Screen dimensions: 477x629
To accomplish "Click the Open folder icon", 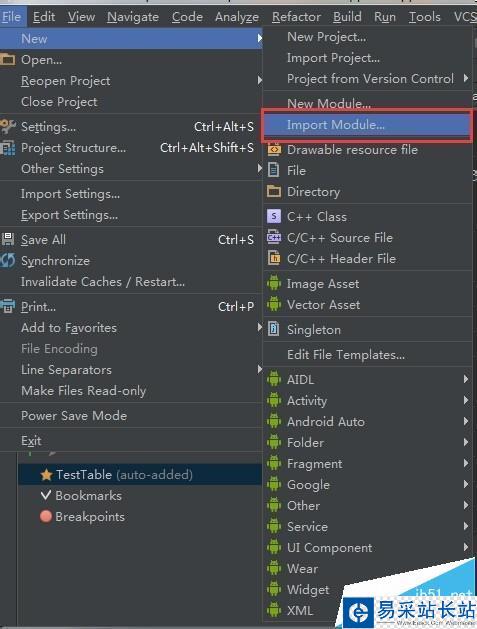I will pyautogui.click(x=8, y=60).
